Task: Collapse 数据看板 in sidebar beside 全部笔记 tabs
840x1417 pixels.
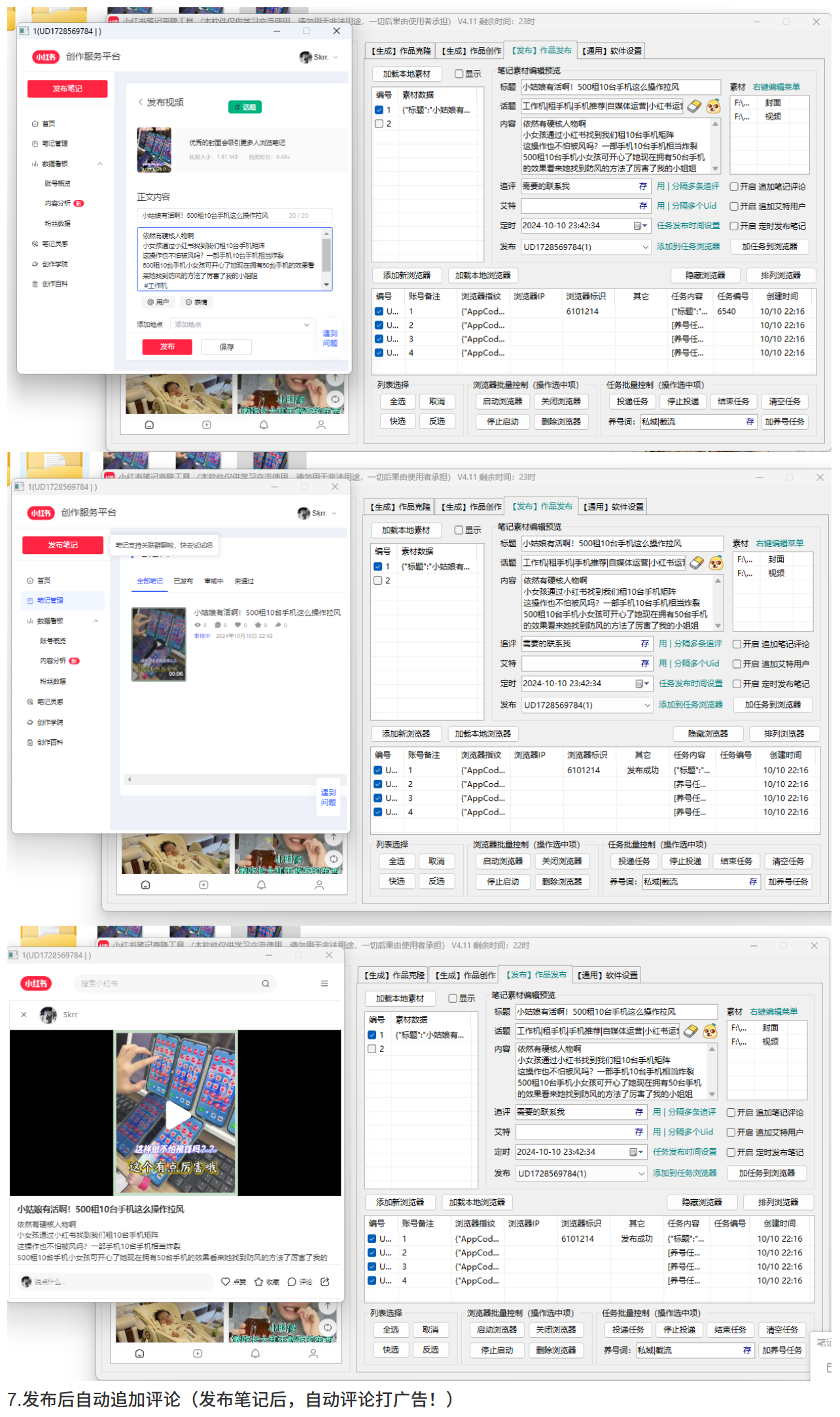Action: [x=96, y=621]
